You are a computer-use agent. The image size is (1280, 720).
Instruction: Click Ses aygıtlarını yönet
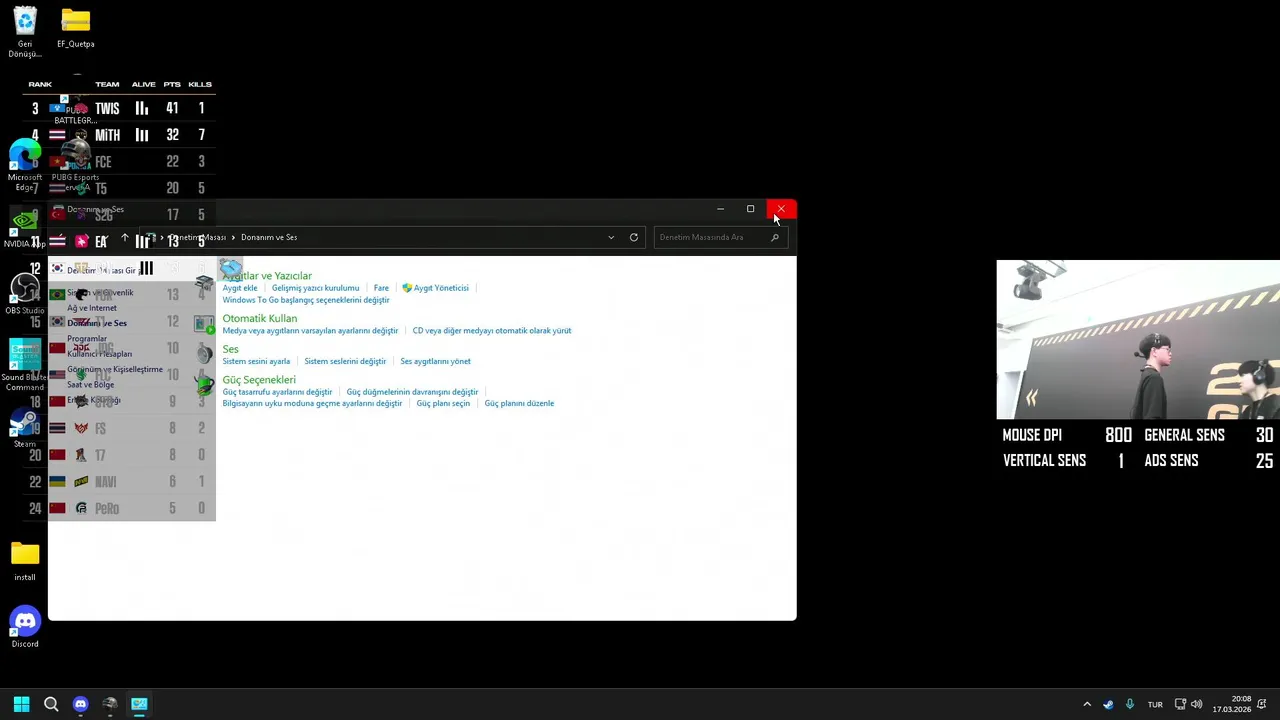tap(435, 361)
